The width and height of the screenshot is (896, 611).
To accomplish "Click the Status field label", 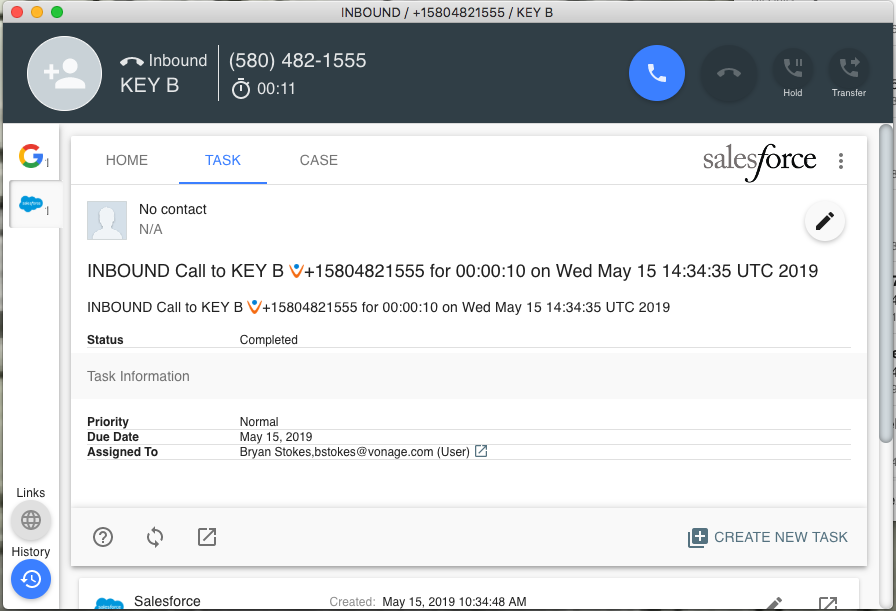I will tap(105, 340).
